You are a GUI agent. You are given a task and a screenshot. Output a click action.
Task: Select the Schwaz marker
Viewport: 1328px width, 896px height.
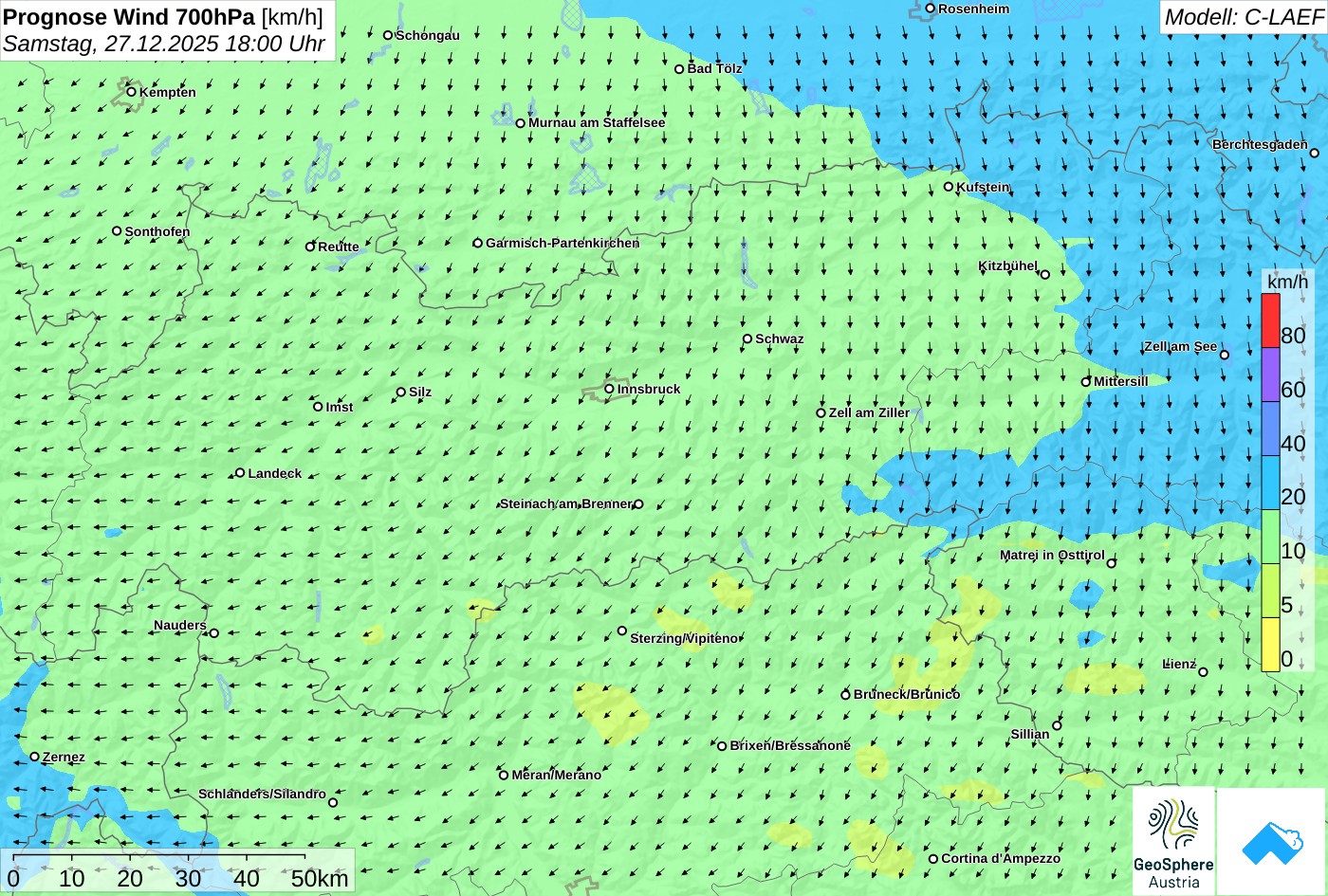point(747,338)
